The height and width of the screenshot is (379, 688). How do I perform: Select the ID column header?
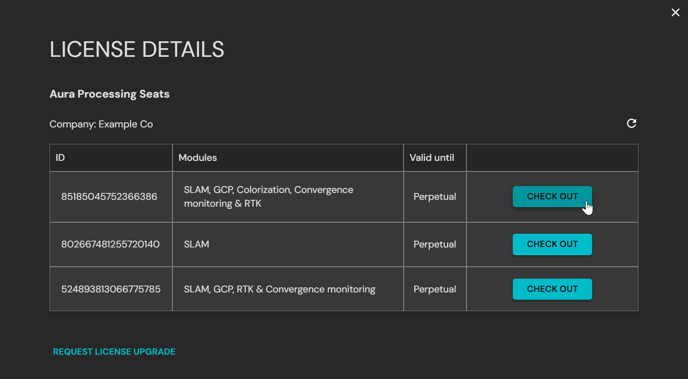111,157
